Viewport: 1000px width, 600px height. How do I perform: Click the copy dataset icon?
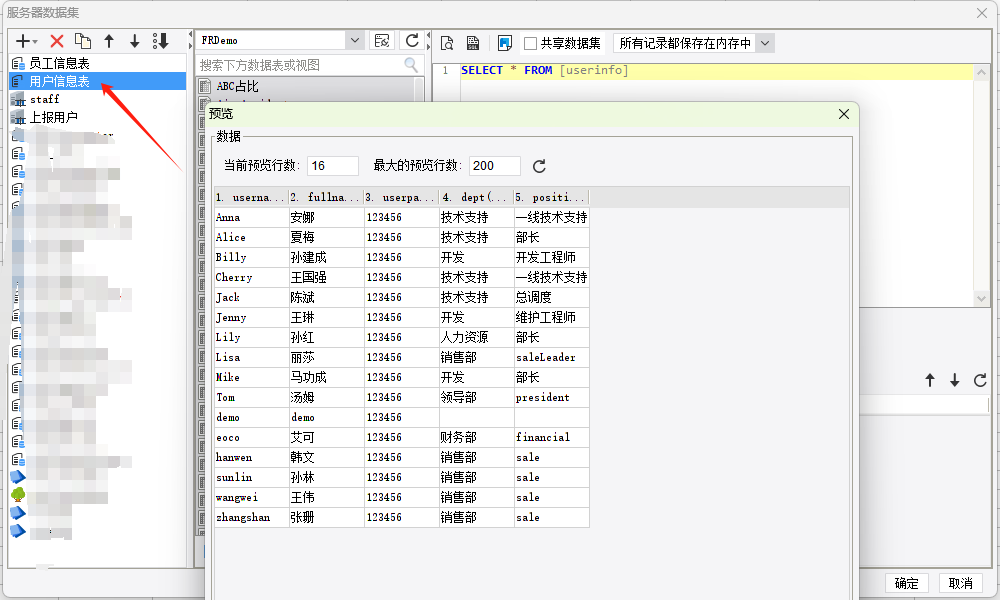tap(83, 41)
